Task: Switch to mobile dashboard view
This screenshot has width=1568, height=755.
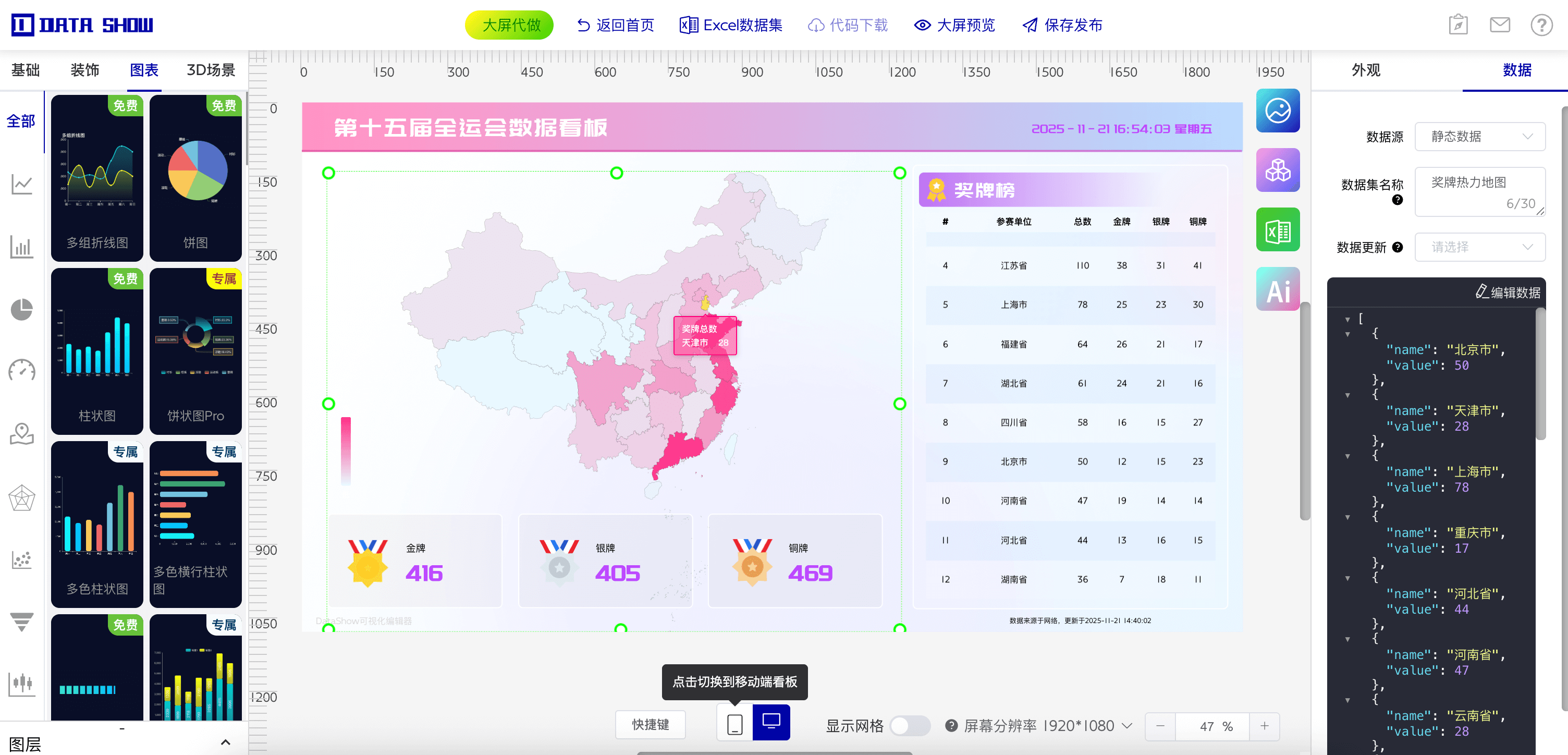Action: tap(734, 725)
